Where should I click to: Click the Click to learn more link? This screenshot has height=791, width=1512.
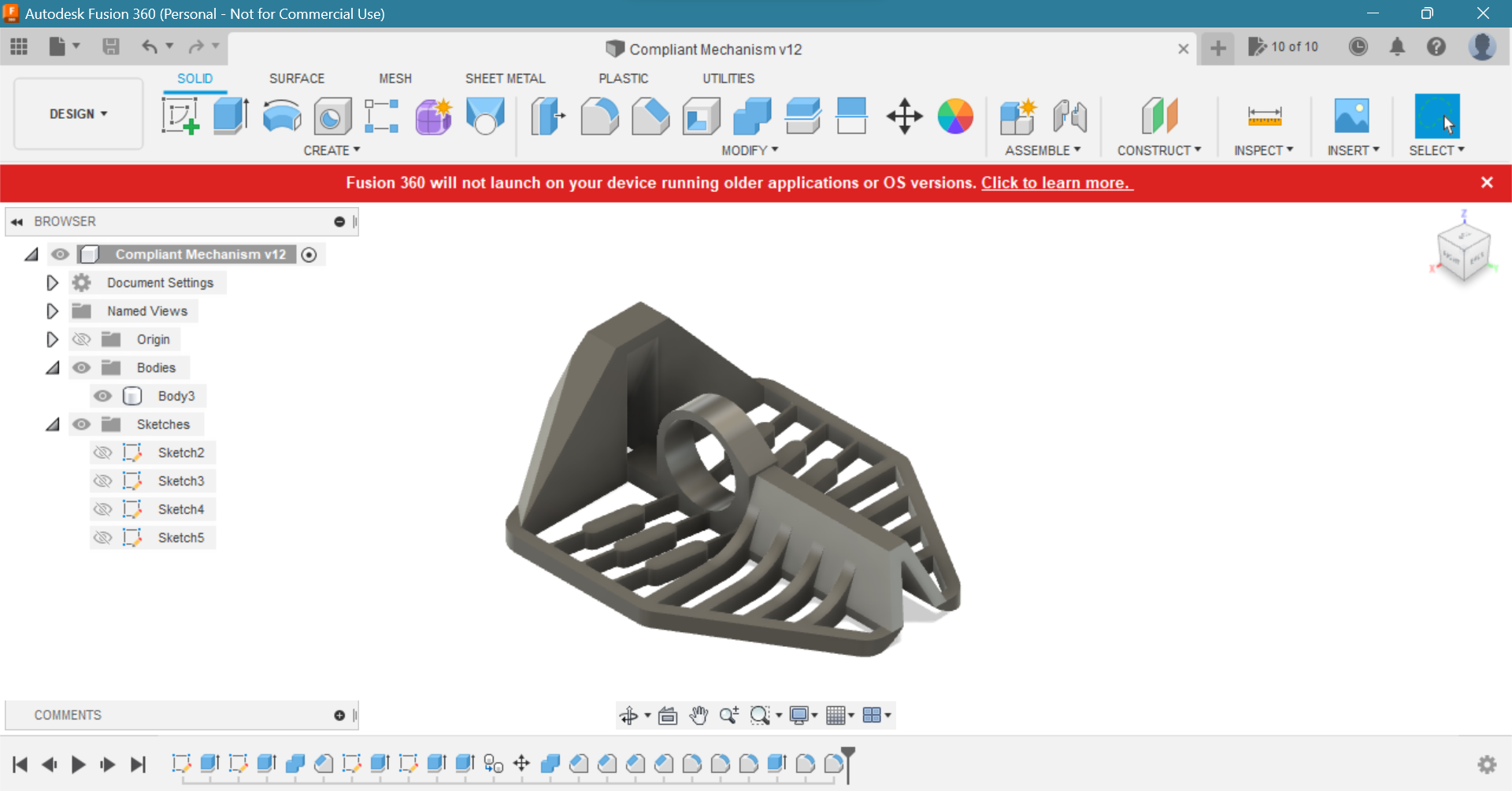(x=1057, y=183)
